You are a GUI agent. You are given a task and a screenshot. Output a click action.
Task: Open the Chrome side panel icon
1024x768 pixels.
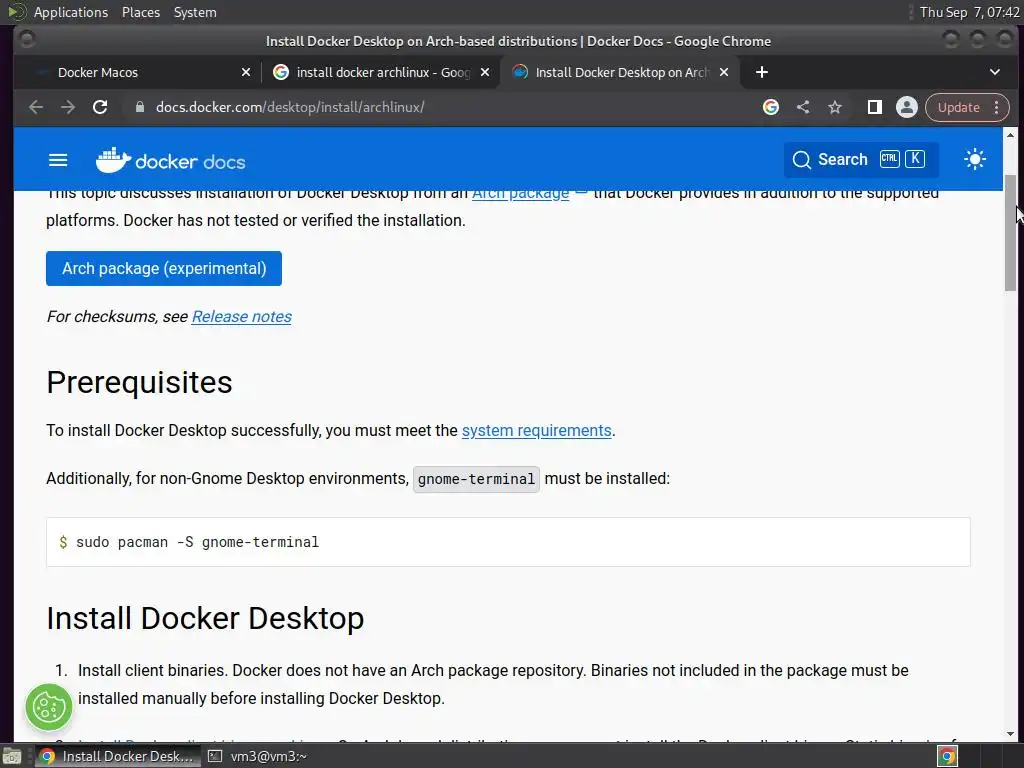[874, 107]
